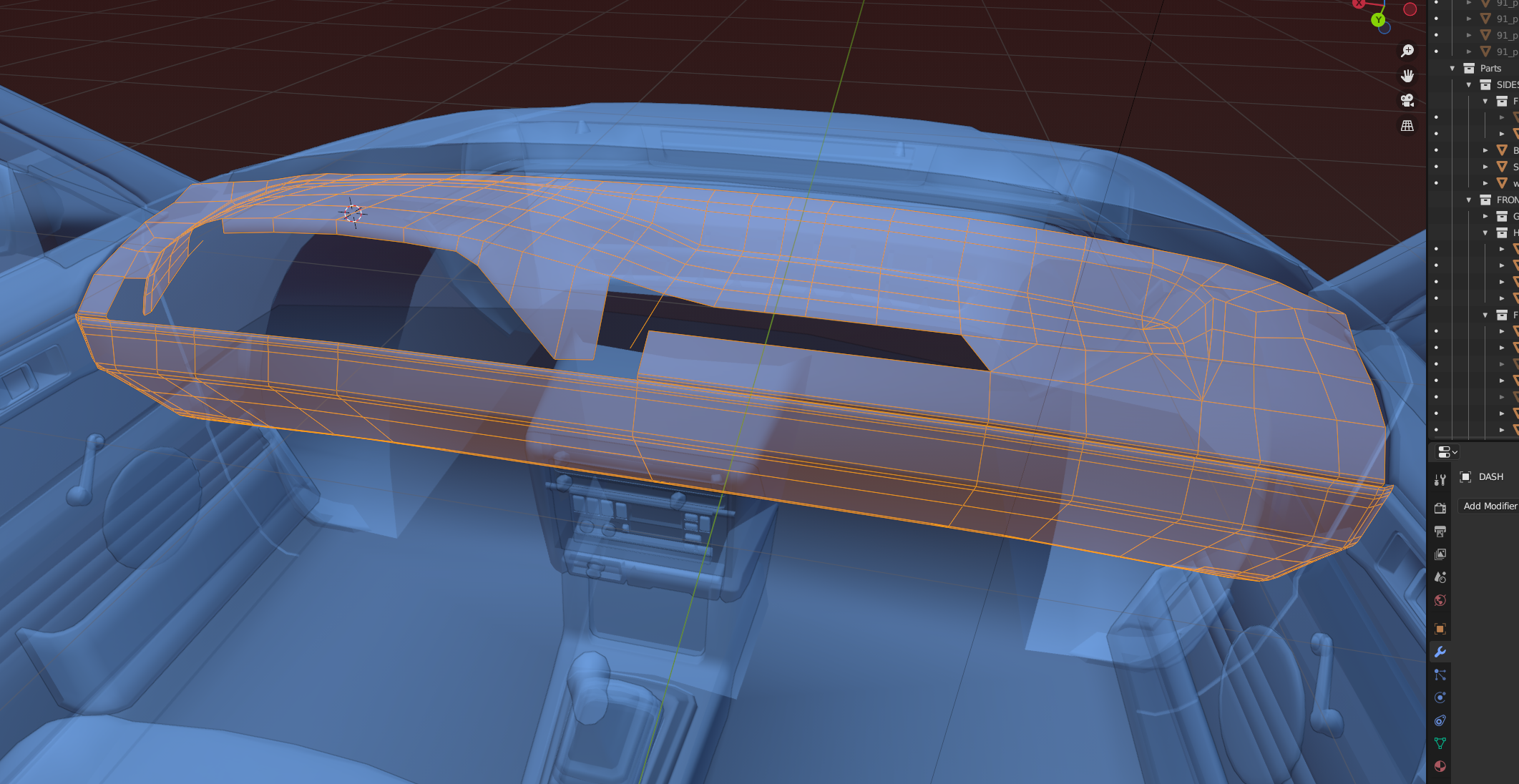Click the pan view hand icon
This screenshot has width=1519, height=784.
[x=1407, y=76]
